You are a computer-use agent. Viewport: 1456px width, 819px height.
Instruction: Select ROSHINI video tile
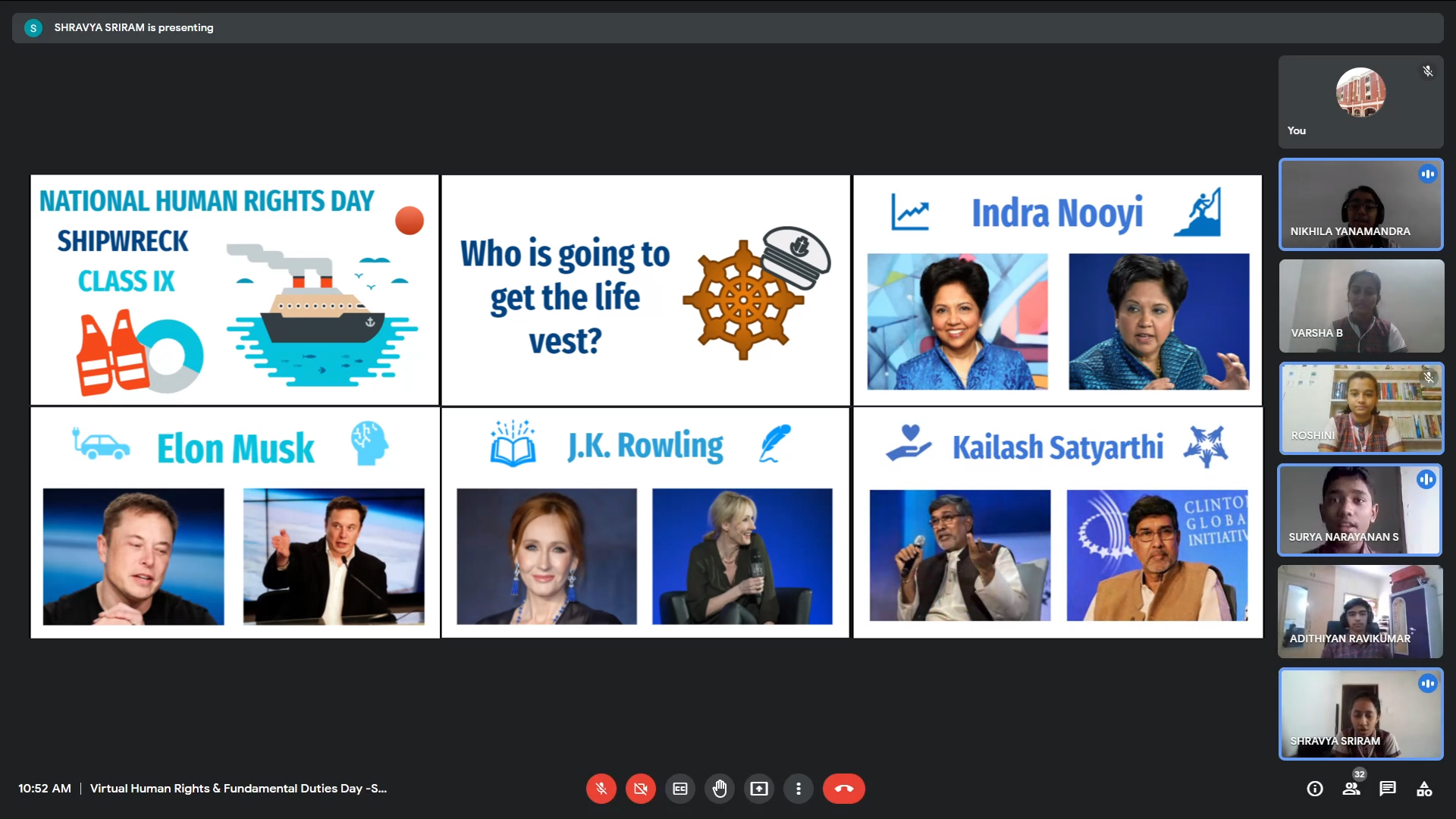click(1360, 408)
